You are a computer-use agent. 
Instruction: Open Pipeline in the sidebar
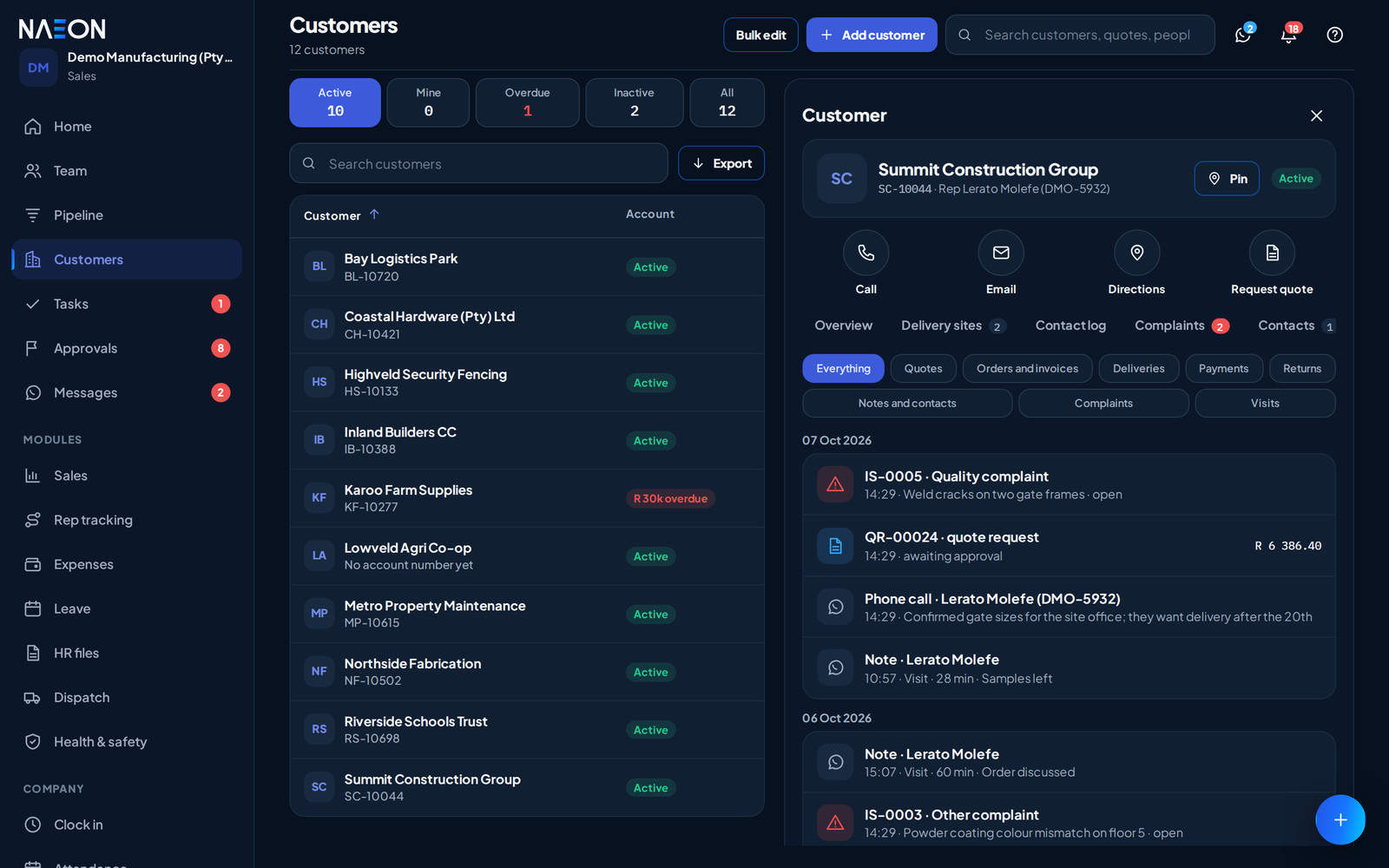tap(127, 215)
